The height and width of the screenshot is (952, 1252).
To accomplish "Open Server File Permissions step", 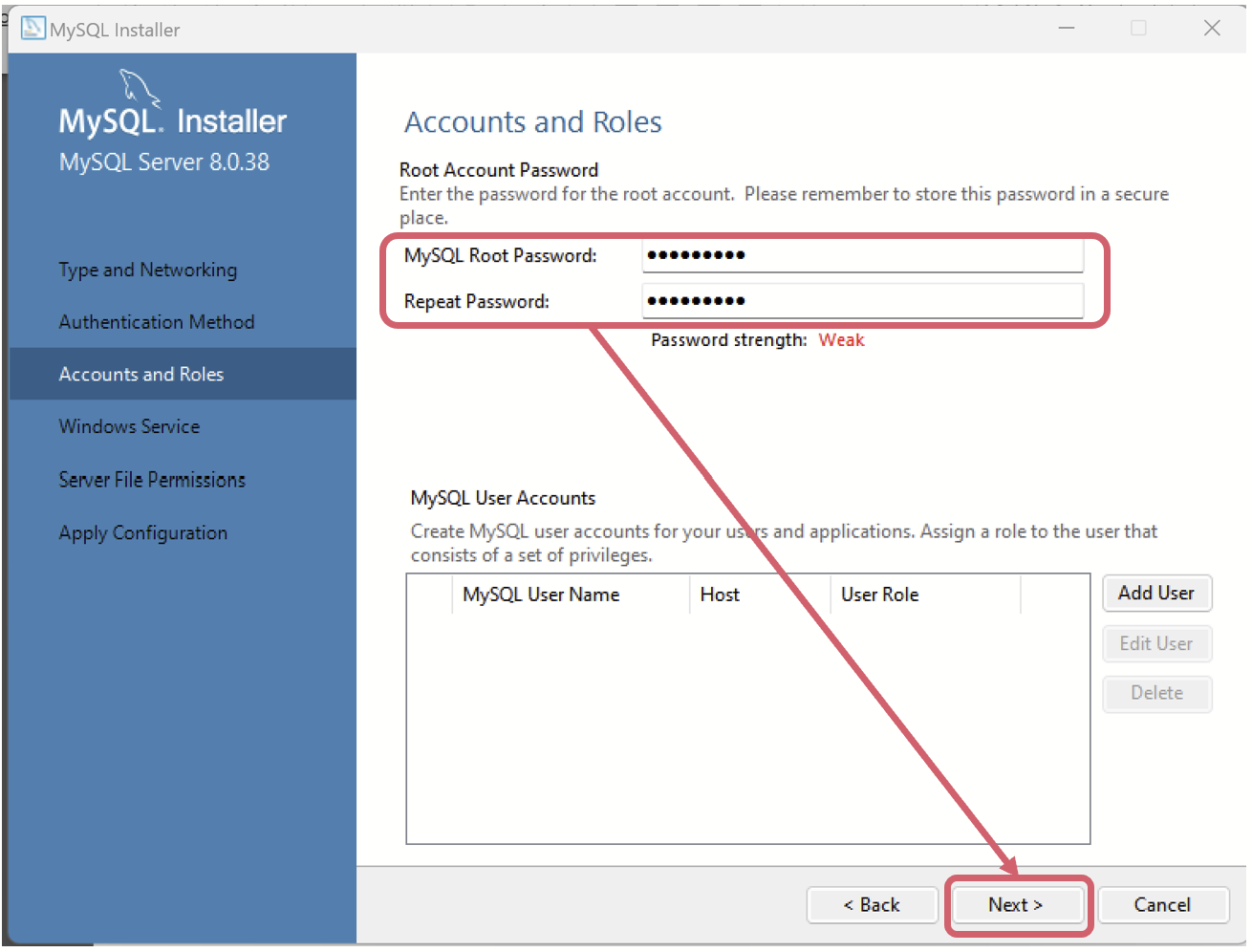I will (152, 480).
